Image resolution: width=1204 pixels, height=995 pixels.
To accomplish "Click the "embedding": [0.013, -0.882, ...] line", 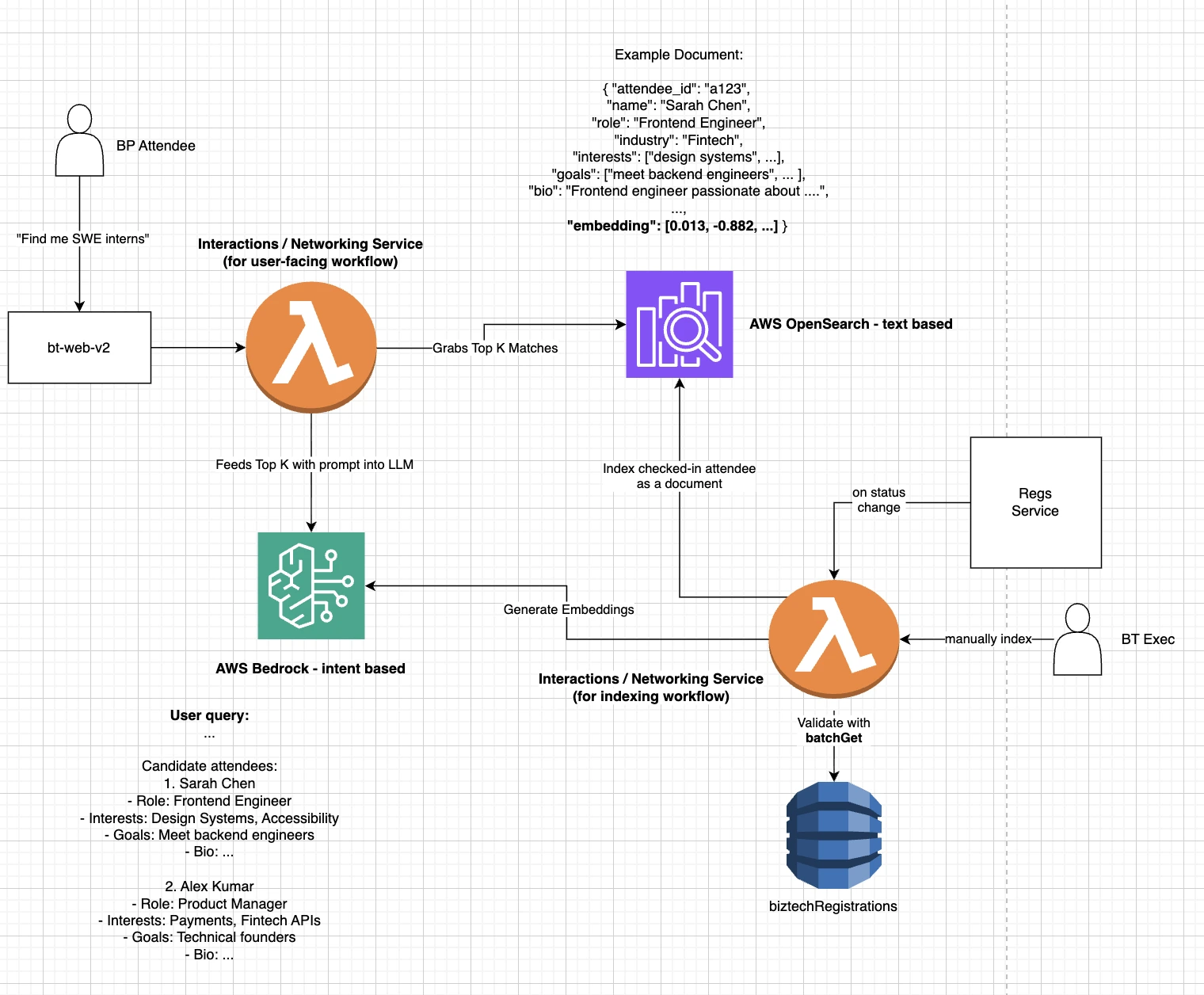I will [677, 226].
